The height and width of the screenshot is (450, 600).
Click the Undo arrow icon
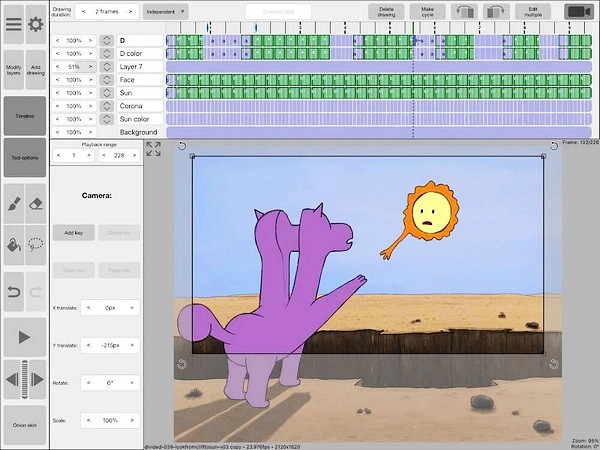point(13,291)
